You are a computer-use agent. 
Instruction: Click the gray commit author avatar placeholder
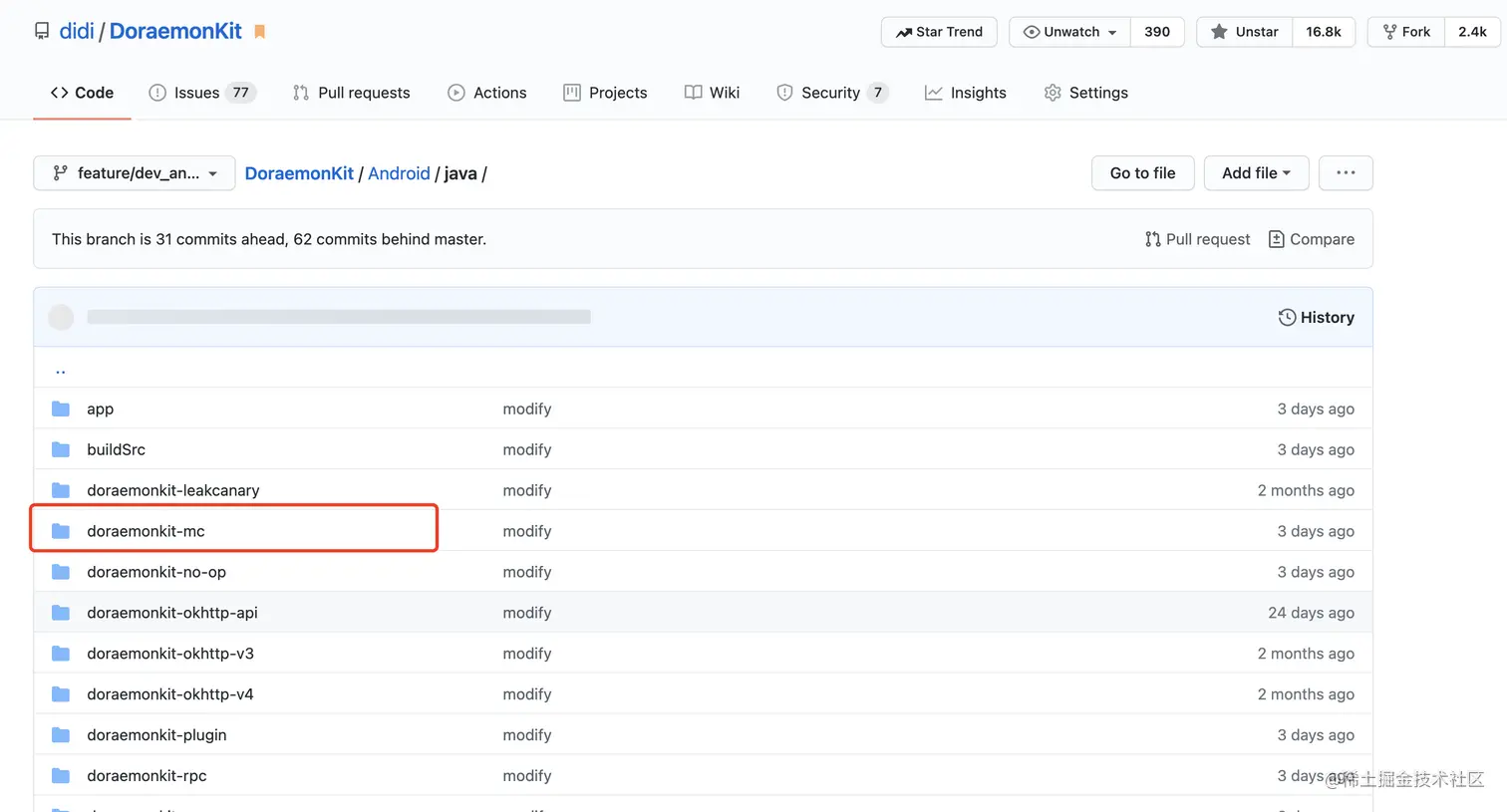point(62,317)
